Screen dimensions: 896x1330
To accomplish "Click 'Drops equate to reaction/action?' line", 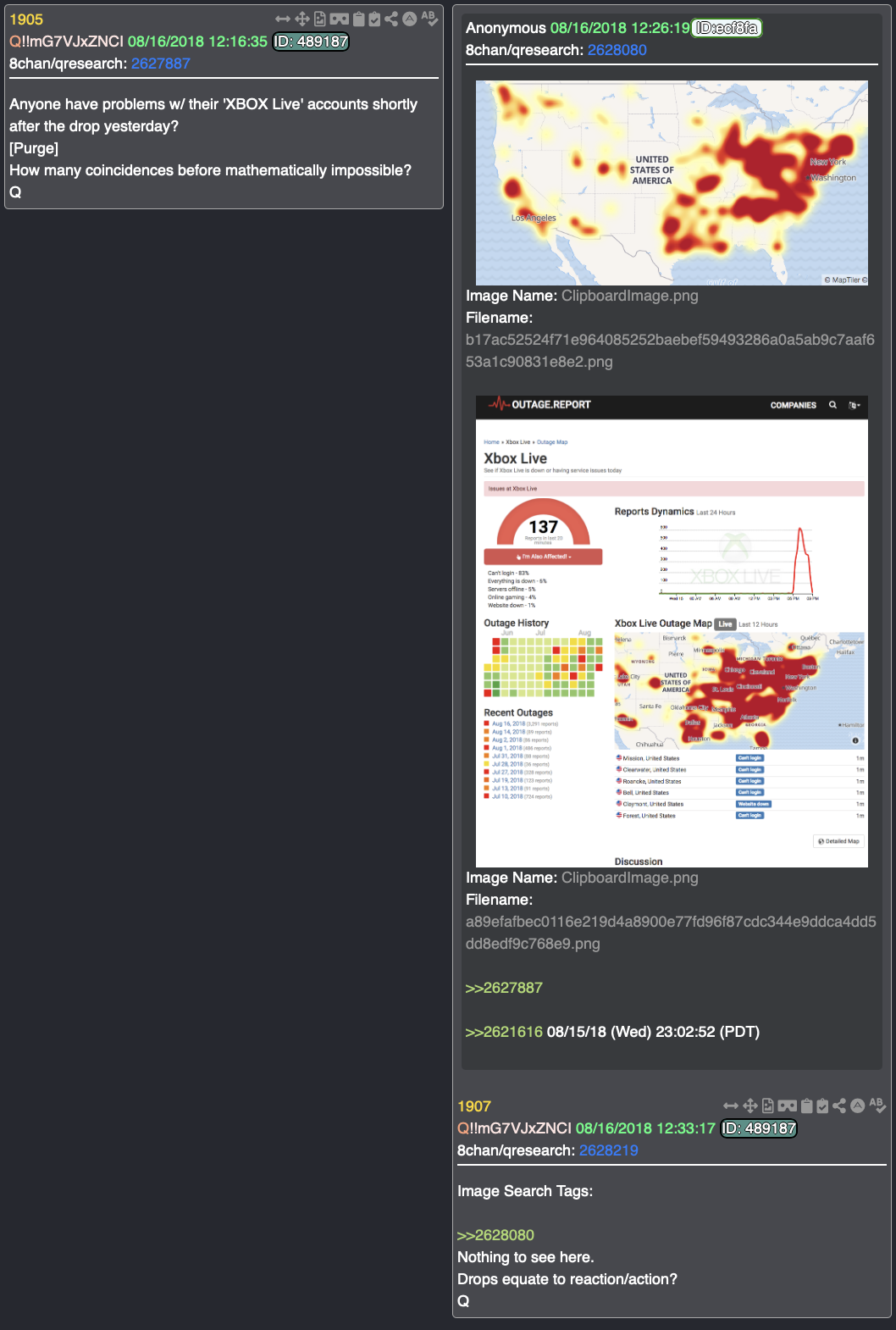I will (x=567, y=1279).
